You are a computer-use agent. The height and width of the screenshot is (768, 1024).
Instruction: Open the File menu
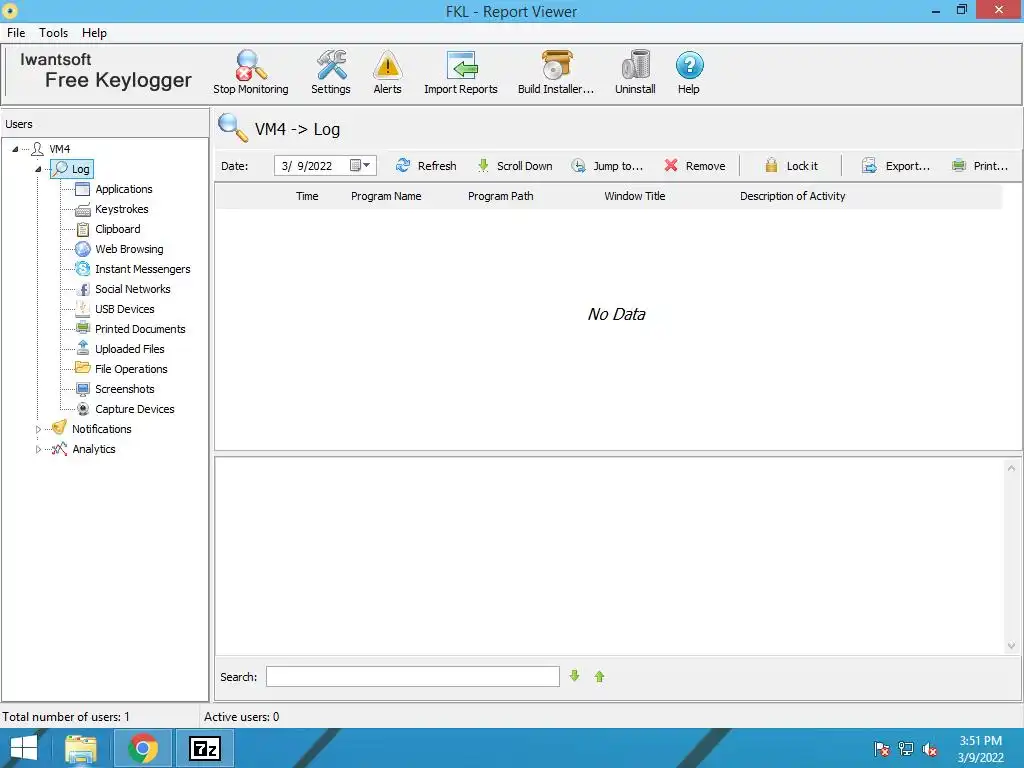point(16,33)
